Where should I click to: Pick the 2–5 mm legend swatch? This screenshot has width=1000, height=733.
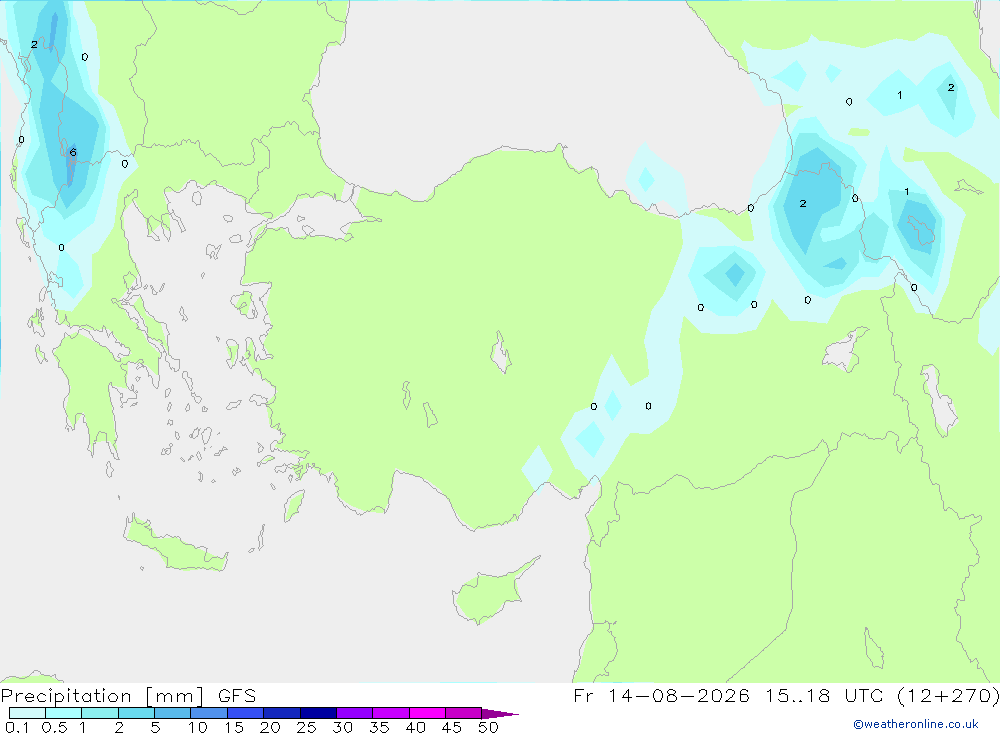point(136,713)
